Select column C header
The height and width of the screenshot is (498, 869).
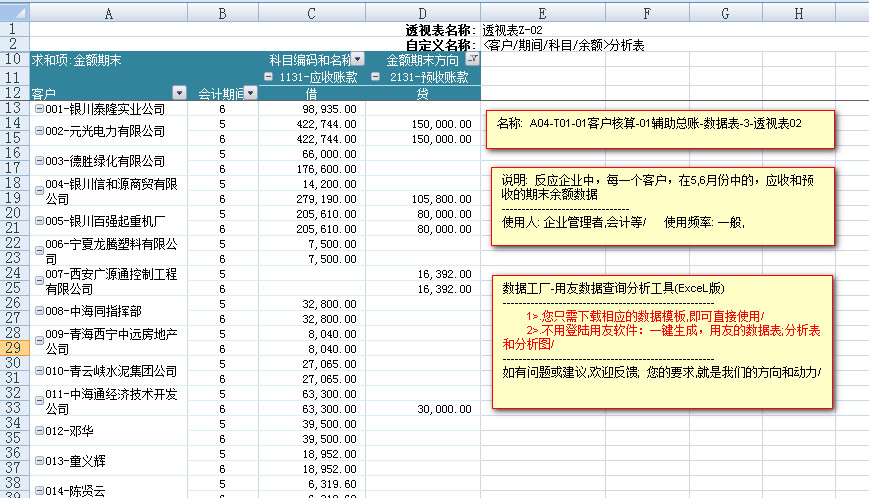coord(312,13)
